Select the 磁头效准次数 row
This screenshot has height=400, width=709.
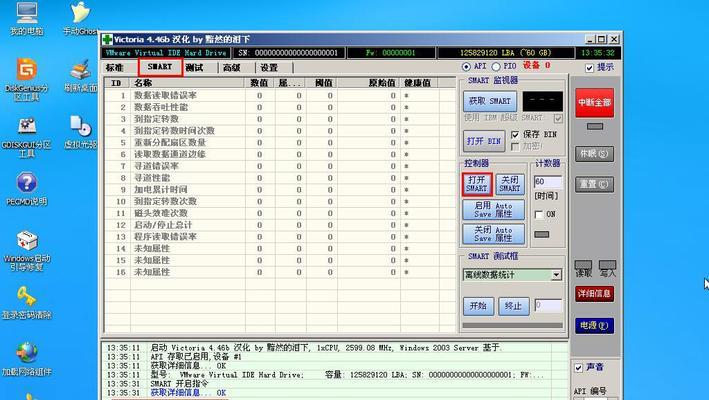(279, 213)
